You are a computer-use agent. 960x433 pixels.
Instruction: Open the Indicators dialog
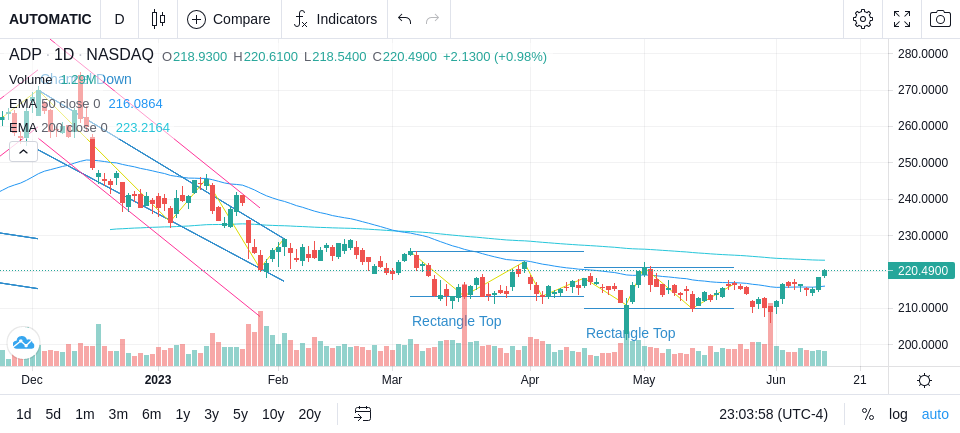(335, 19)
